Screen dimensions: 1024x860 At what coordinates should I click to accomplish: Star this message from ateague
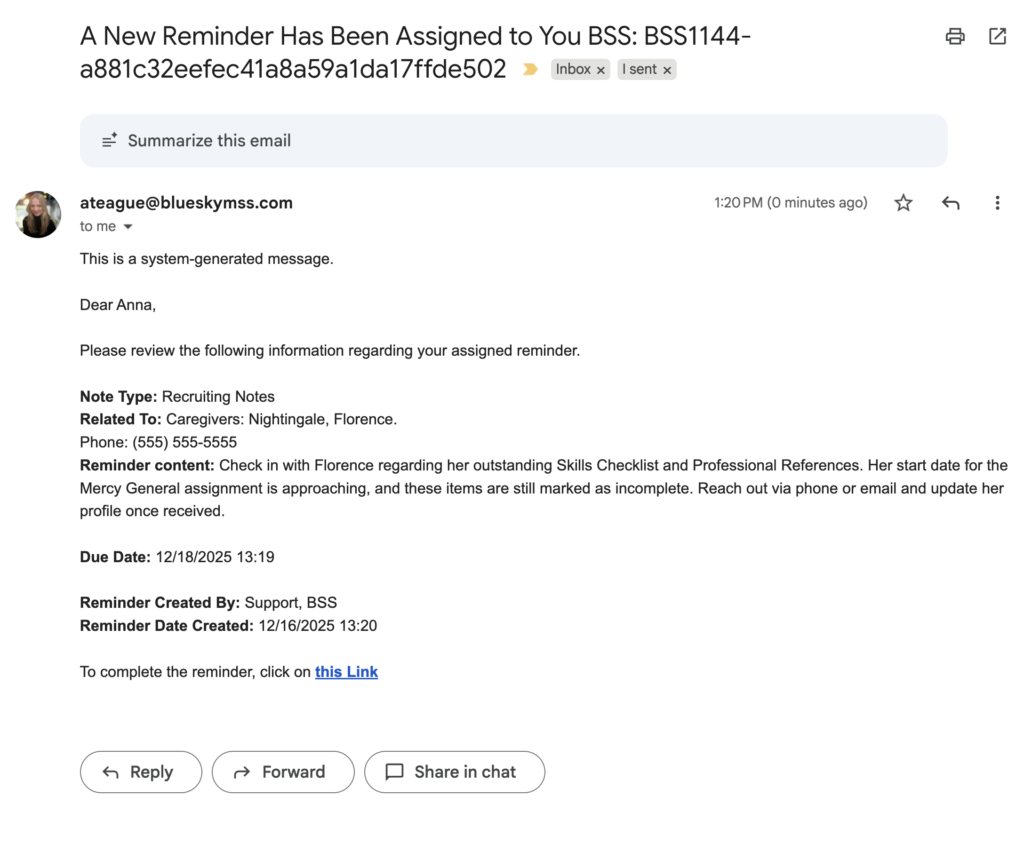tap(903, 203)
